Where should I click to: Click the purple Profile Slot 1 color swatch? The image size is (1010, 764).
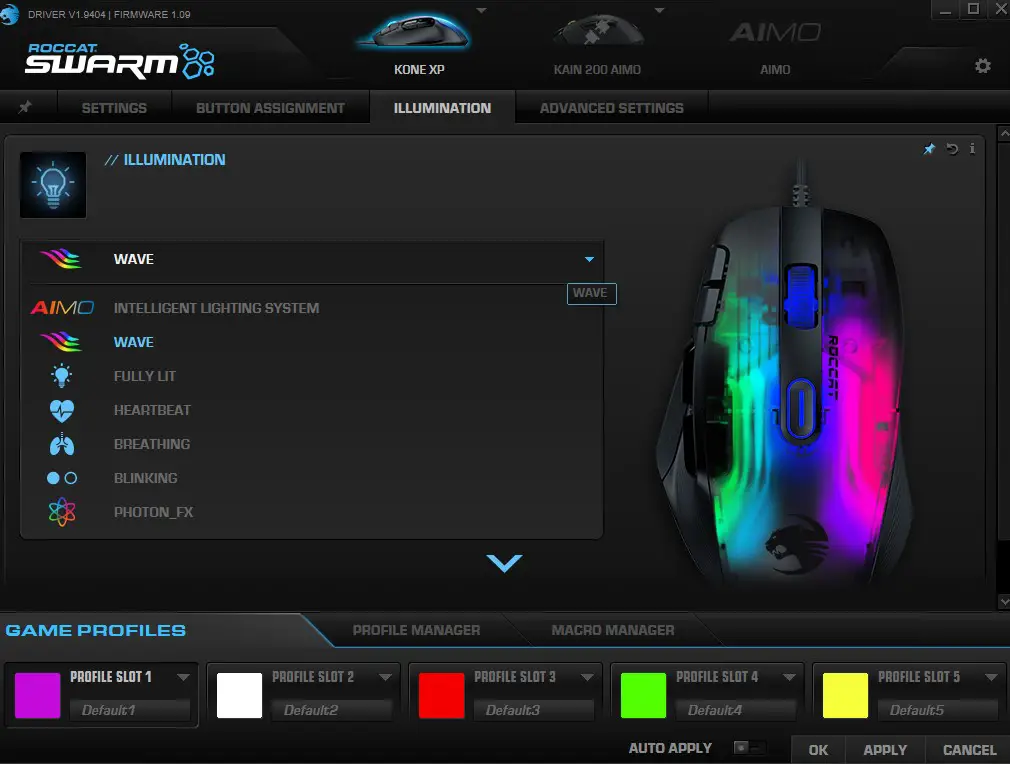coord(37,695)
